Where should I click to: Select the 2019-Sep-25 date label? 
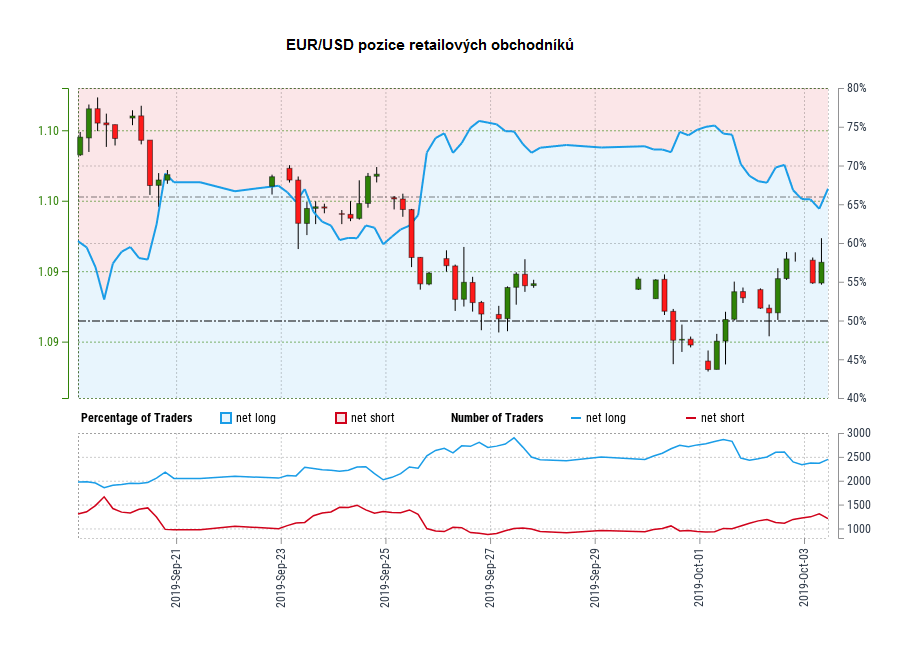click(x=385, y=578)
